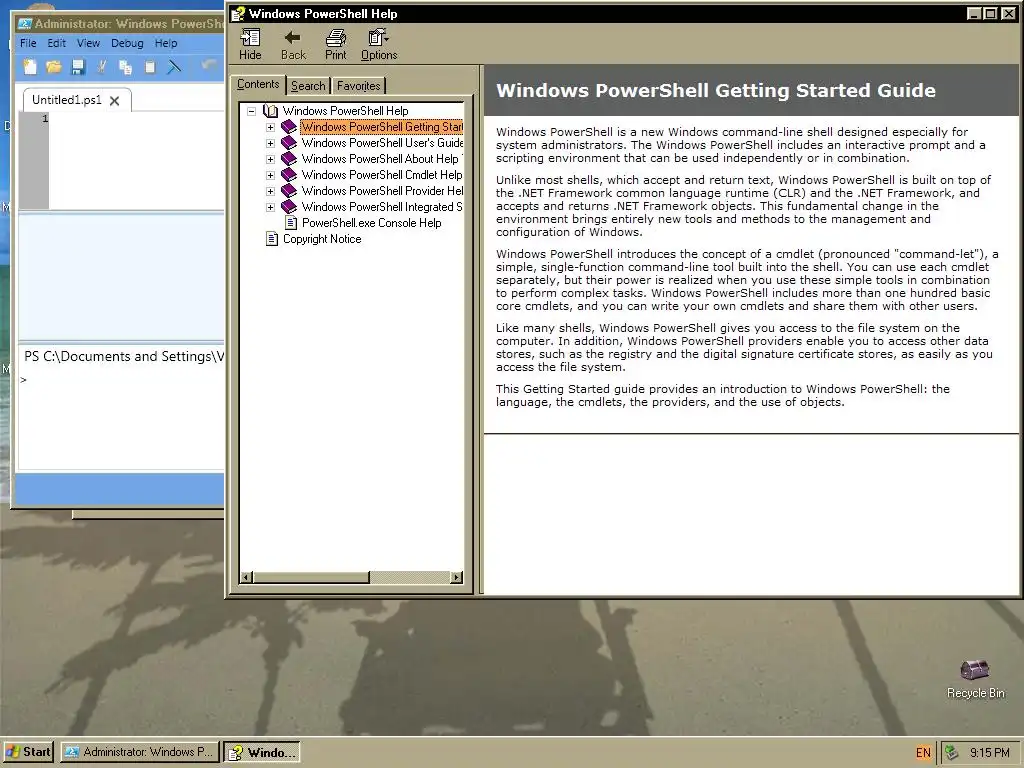This screenshot has width=1024, height=768.
Task: Expand Windows PowerShell Cmdlet Help node
Action: coord(270,175)
